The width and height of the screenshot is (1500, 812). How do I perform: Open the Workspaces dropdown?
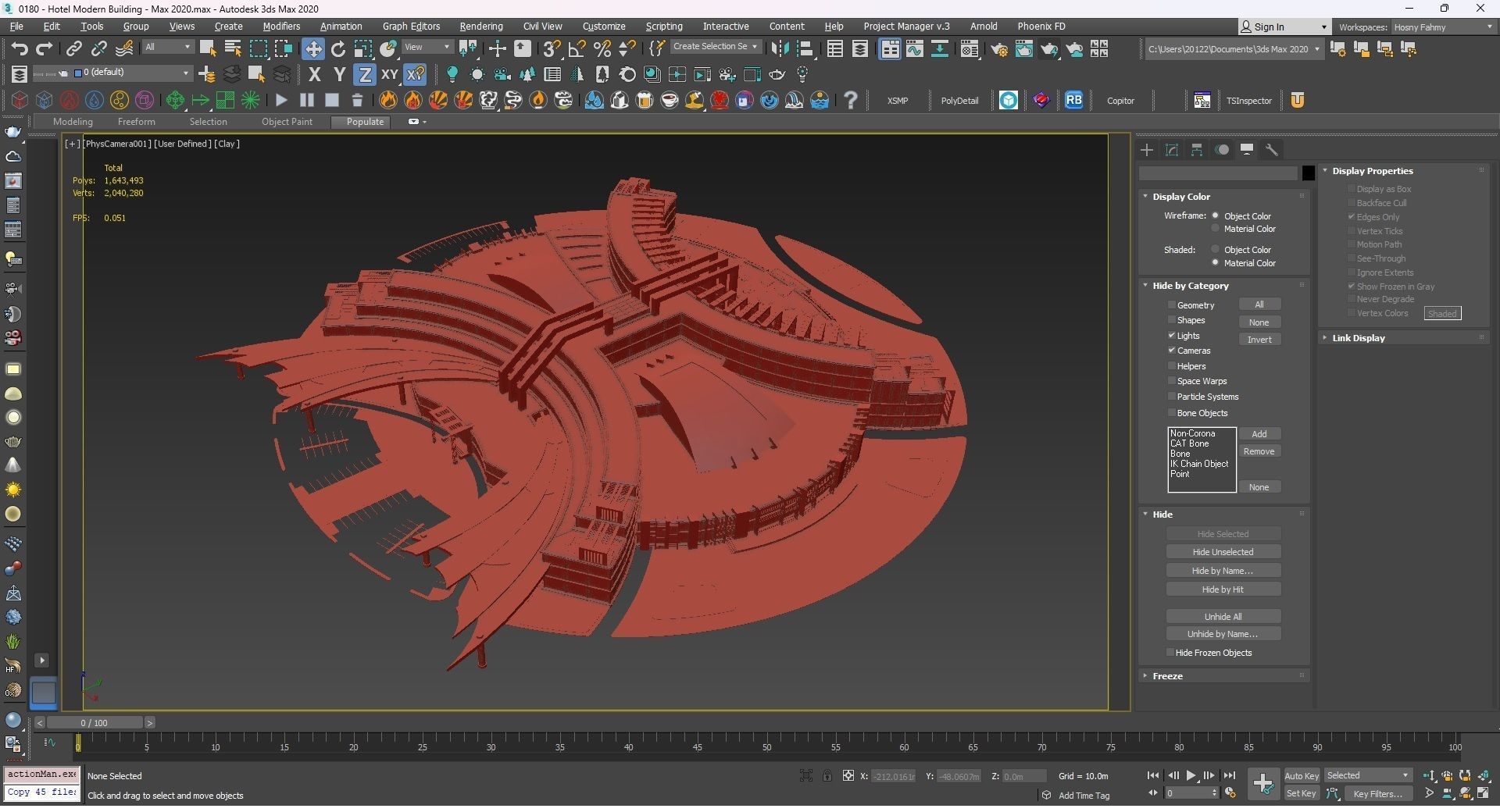point(1443,27)
